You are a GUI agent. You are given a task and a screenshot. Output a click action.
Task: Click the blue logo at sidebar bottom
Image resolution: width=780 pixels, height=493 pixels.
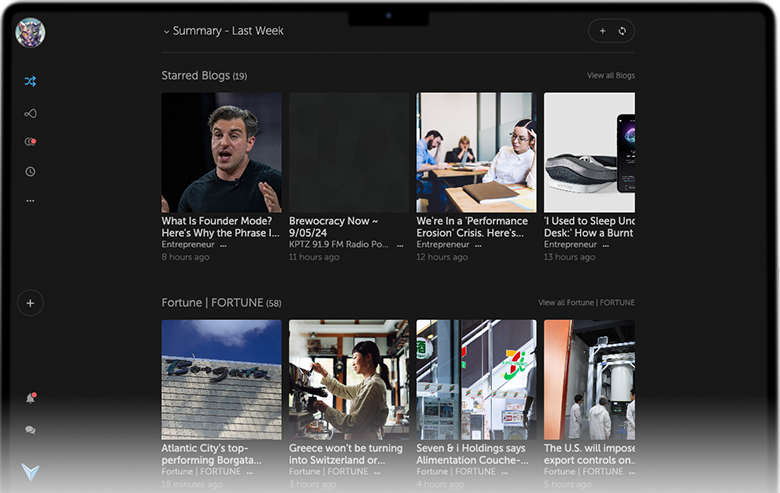click(x=30, y=471)
